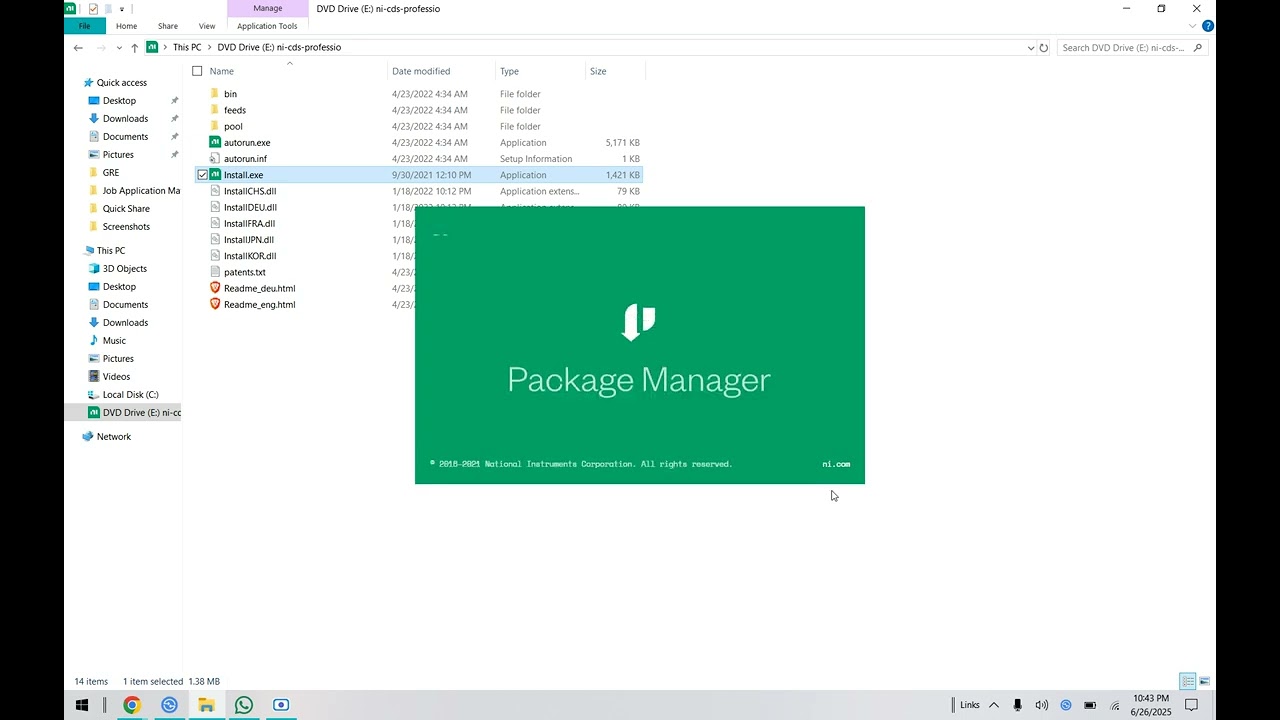Switch to the Home ribbon tab
Image resolution: width=1280 pixels, height=720 pixels.
click(126, 26)
